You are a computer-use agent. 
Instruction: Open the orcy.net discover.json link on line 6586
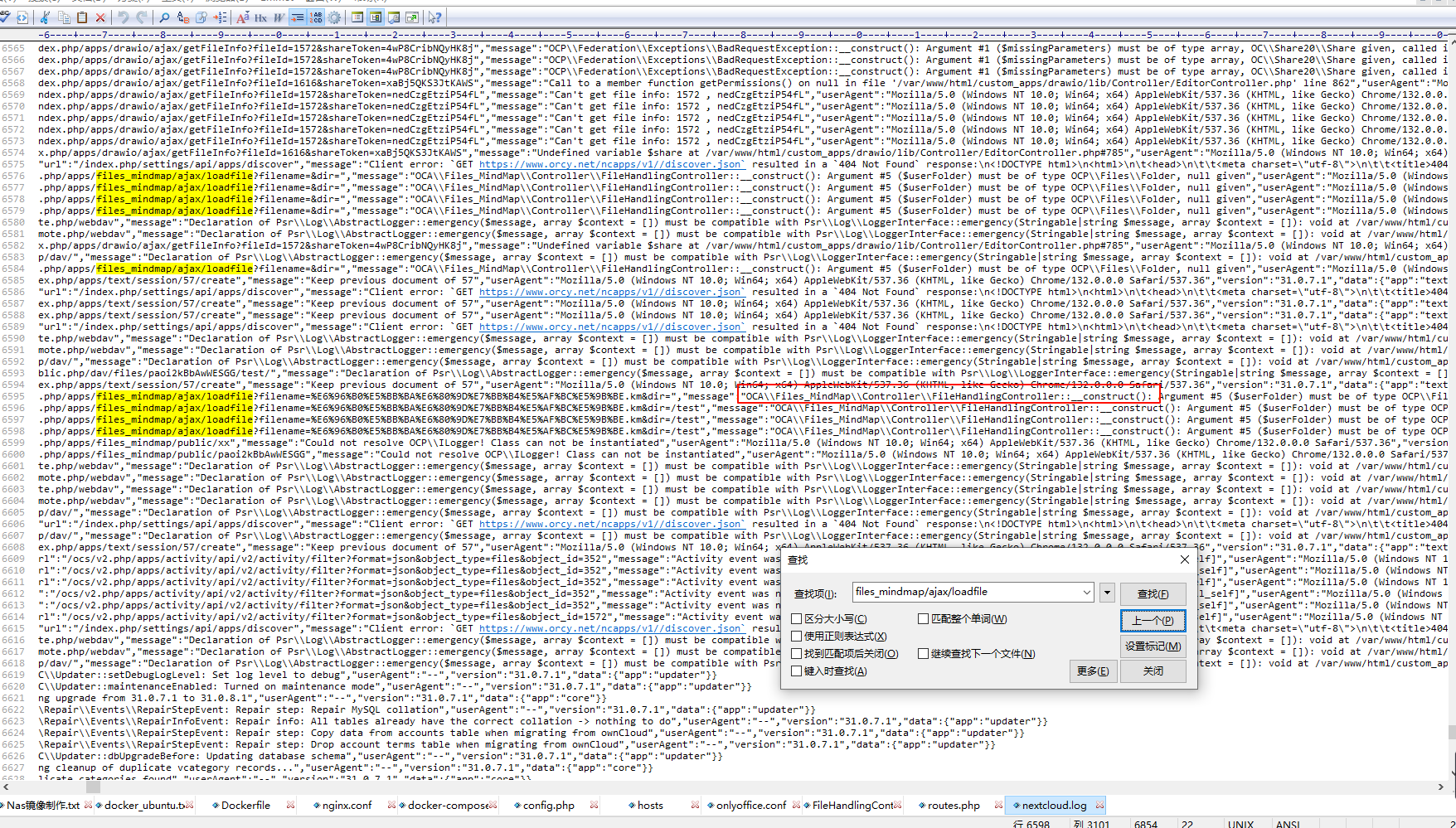tap(611, 292)
